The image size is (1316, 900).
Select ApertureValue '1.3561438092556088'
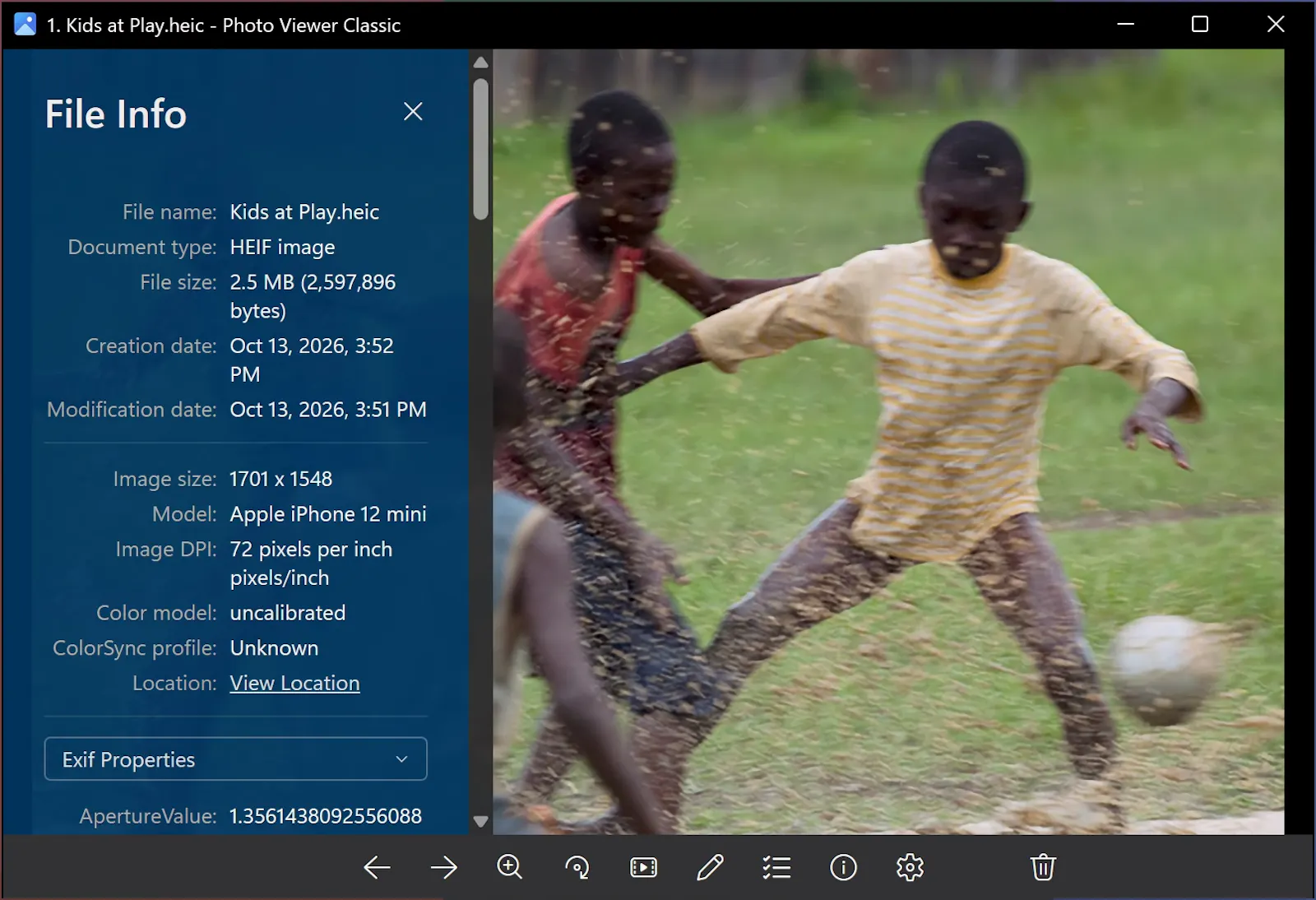(x=326, y=816)
